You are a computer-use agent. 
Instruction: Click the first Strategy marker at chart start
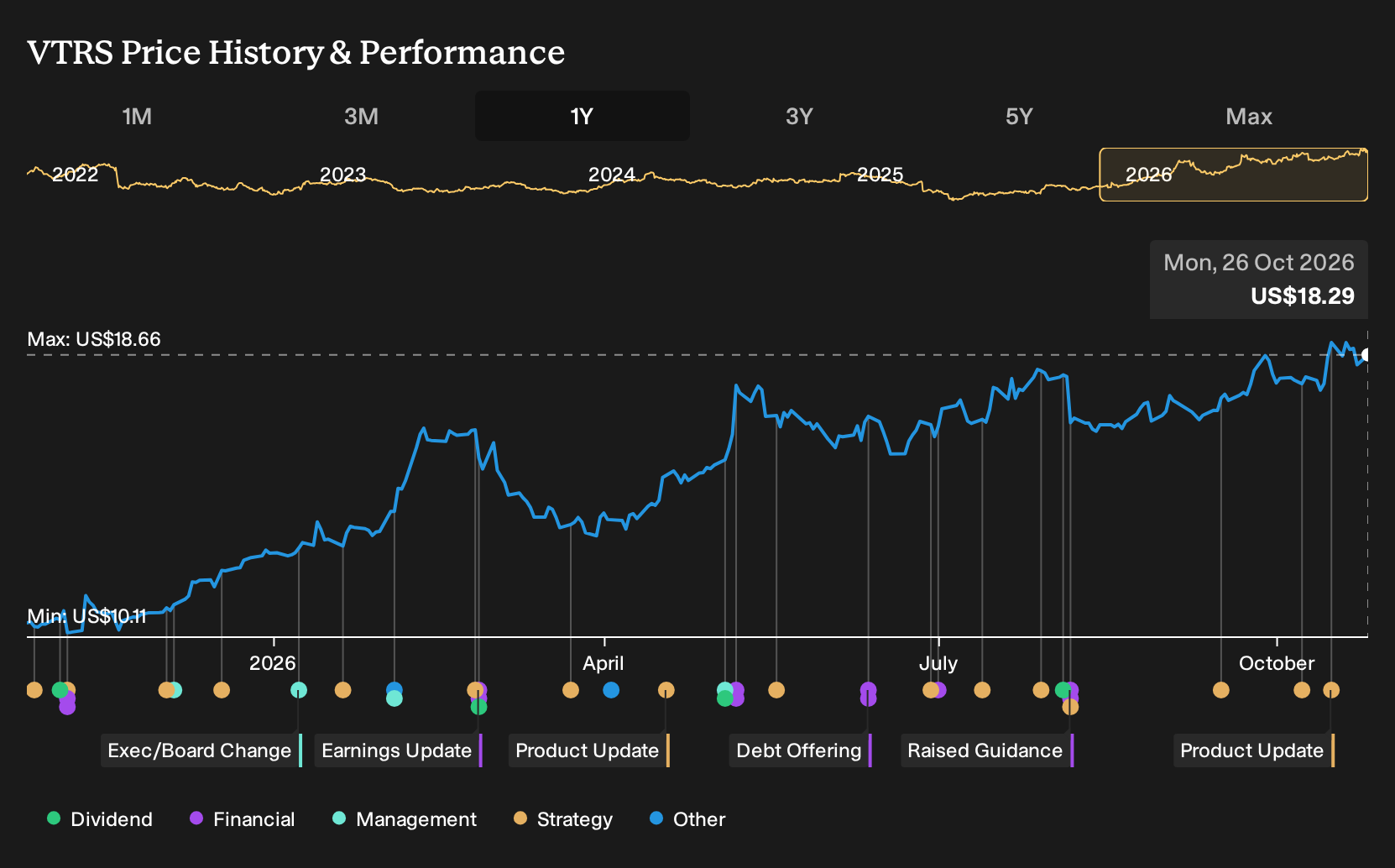tap(34, 690)
